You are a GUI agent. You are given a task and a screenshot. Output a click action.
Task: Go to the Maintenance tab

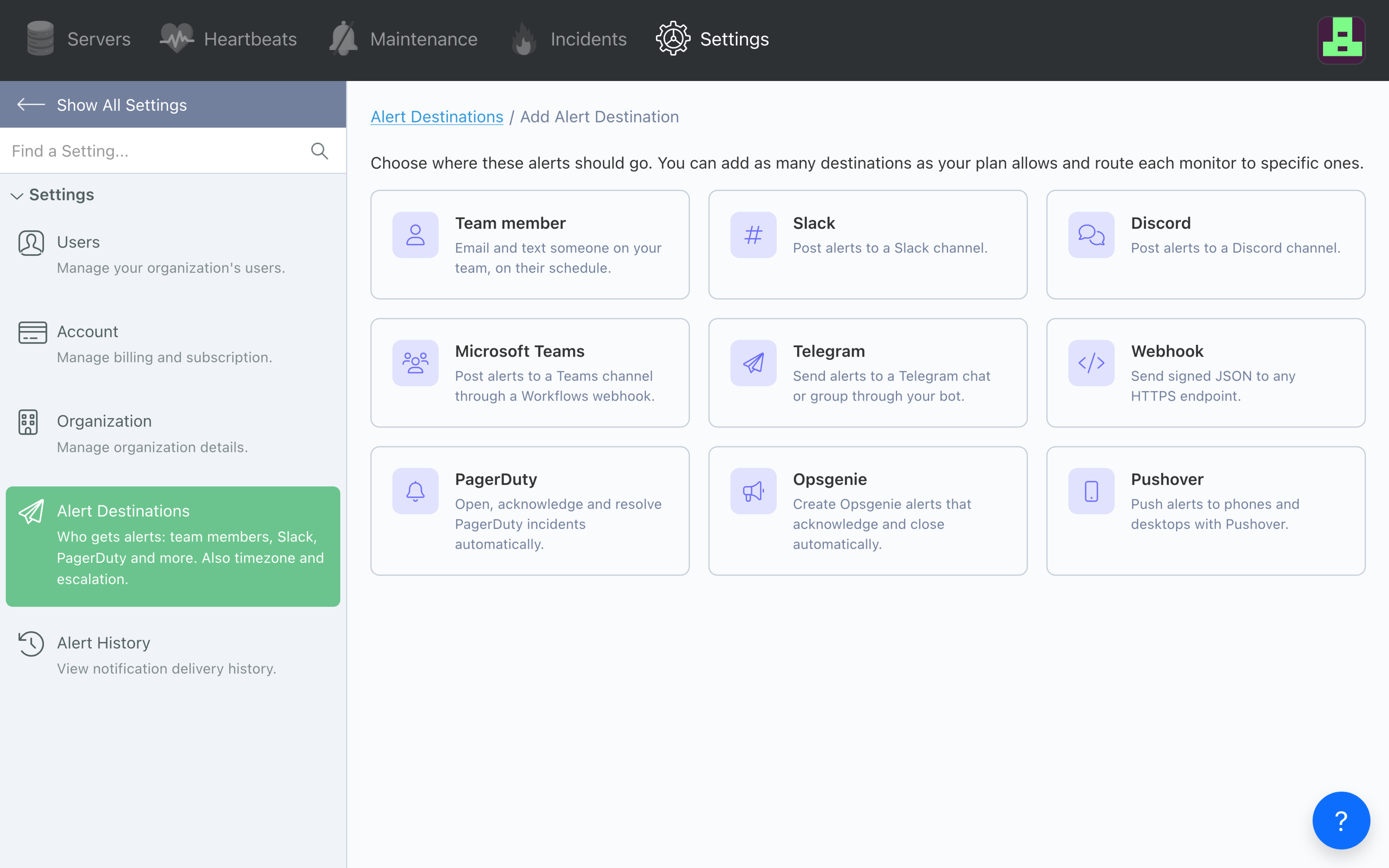coord(403,39)
